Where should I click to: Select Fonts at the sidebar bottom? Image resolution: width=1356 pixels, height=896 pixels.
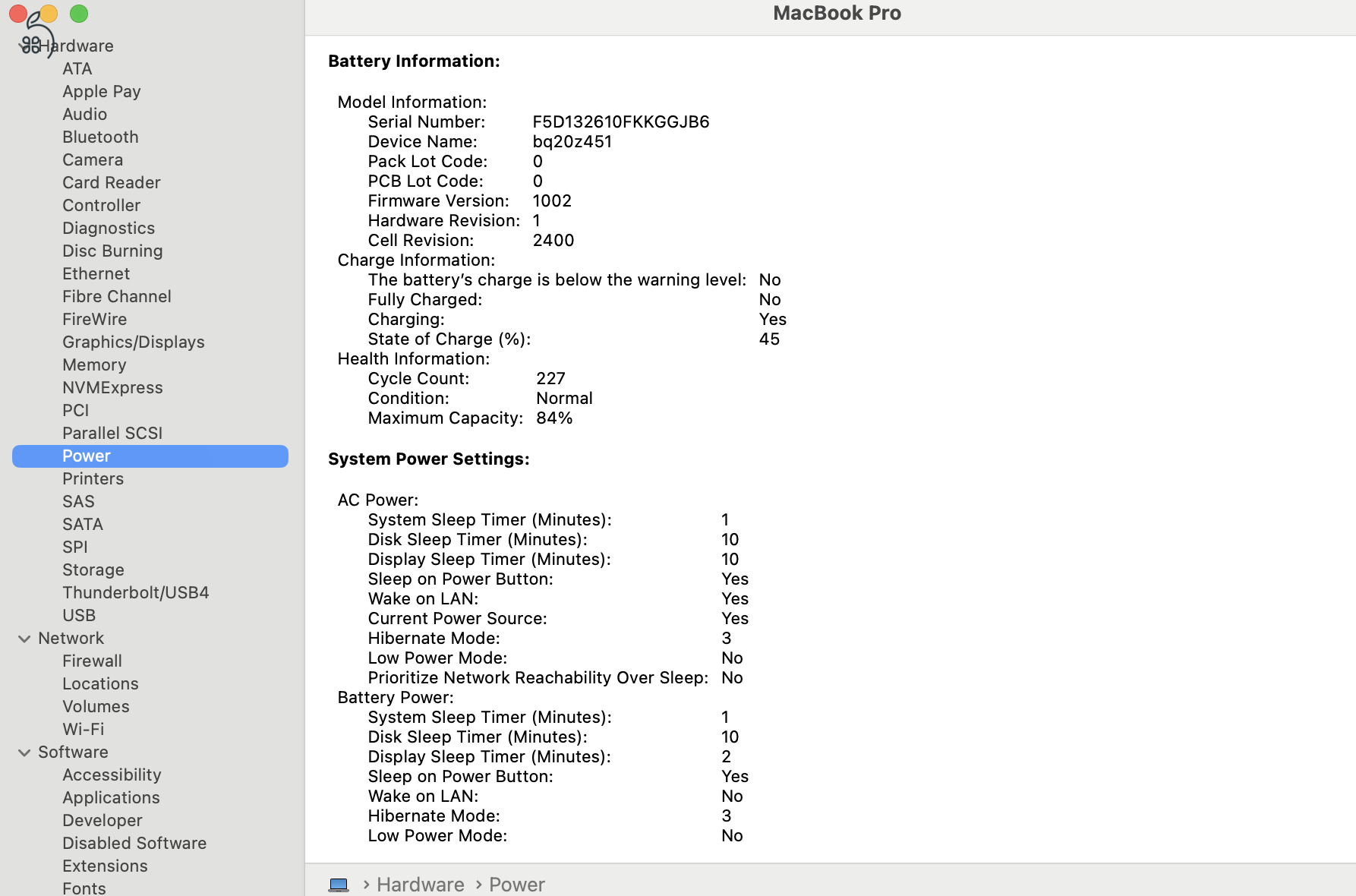[84, 888]
